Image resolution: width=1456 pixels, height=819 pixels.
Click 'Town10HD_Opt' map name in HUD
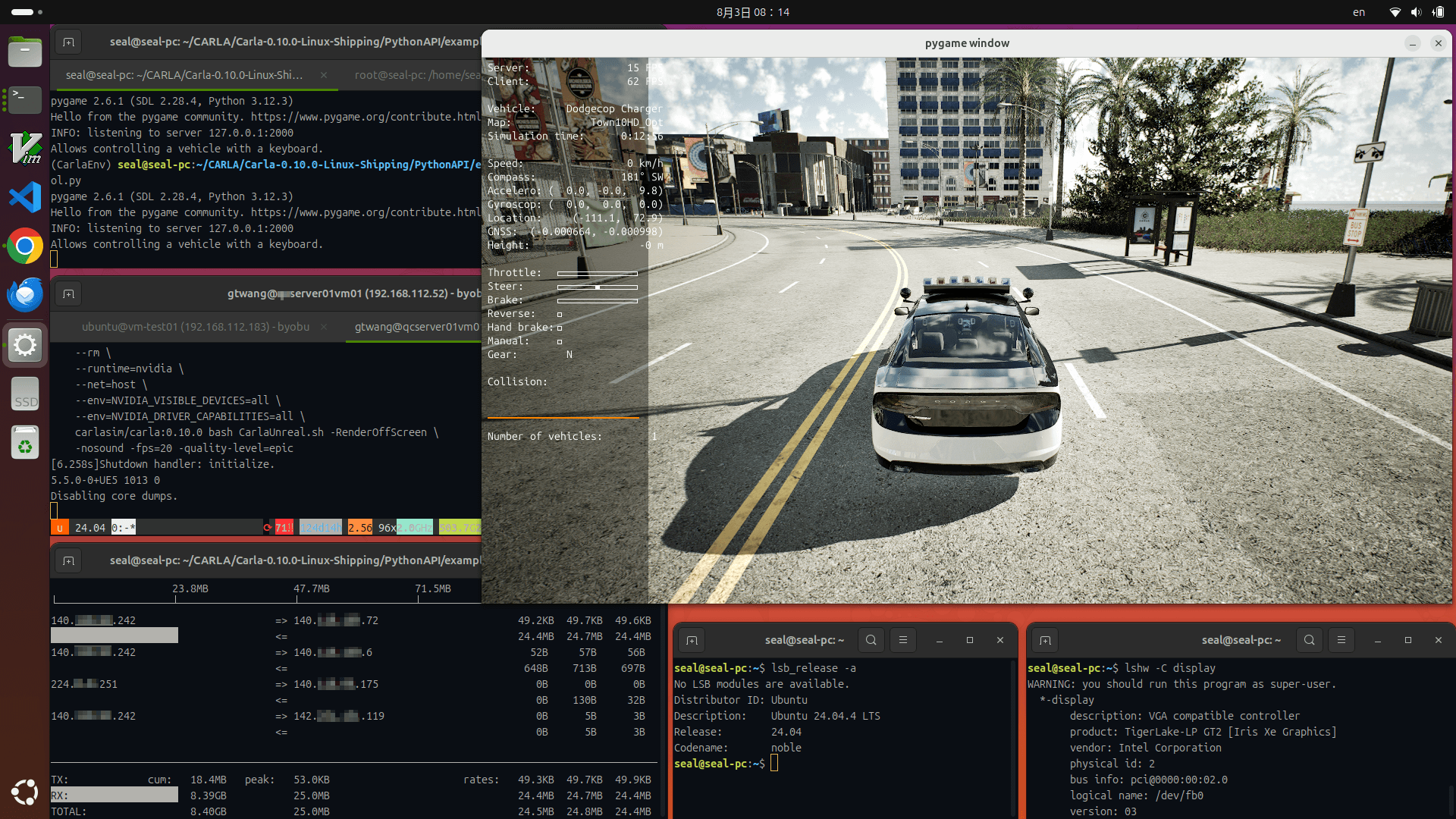coord(626,122)
